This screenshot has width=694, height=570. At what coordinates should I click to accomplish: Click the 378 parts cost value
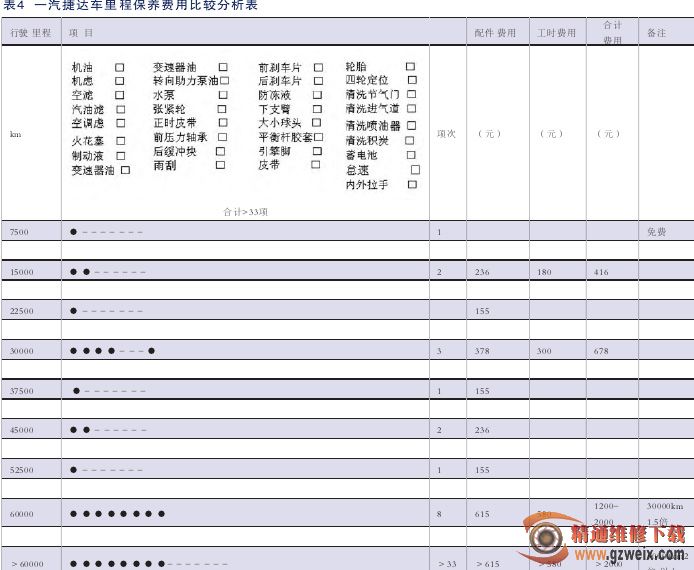tap(482, 351)
